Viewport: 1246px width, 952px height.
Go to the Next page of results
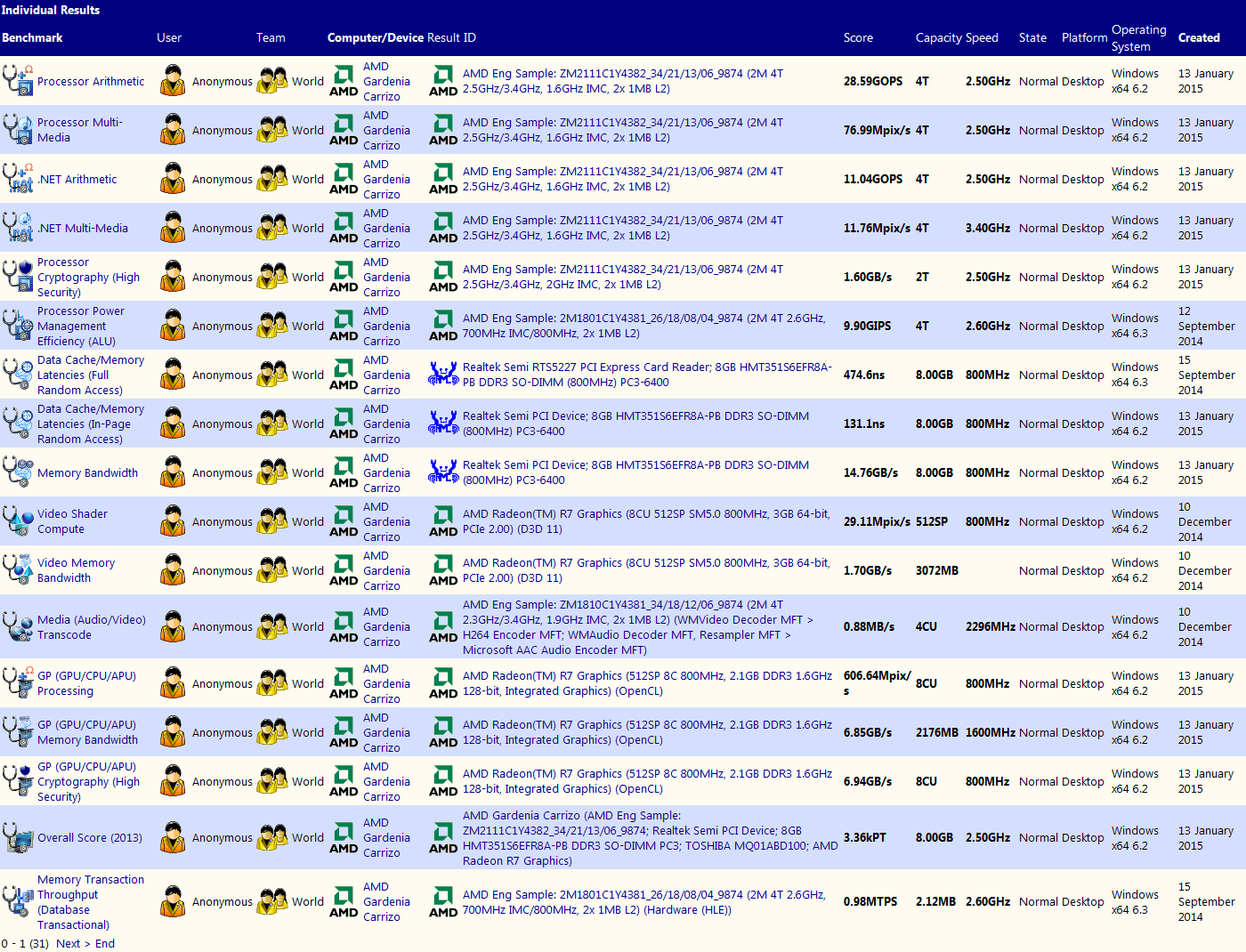(73, 943)
